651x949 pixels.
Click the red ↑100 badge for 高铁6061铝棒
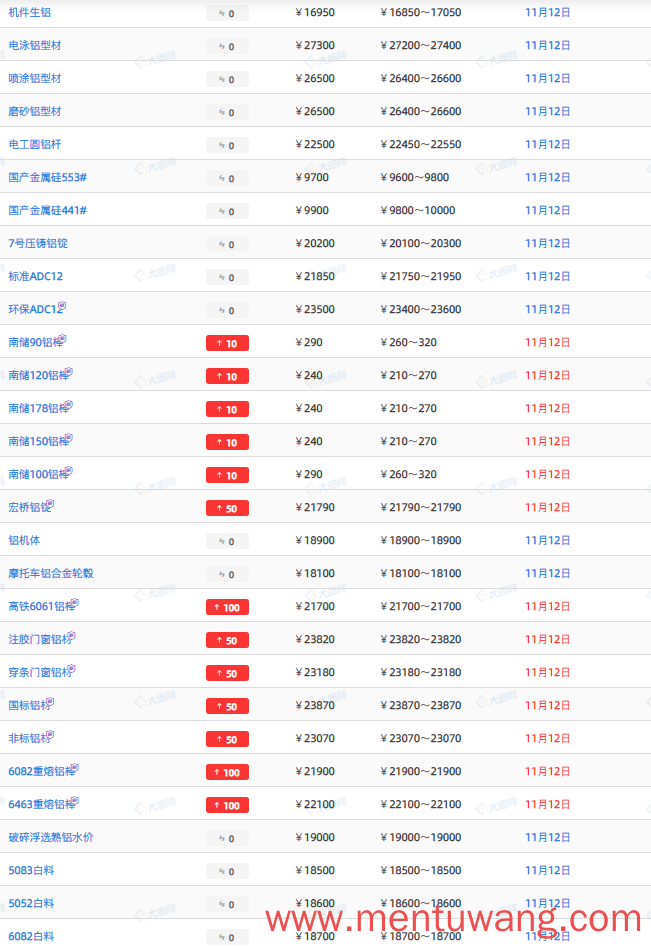tap(227, 607)
